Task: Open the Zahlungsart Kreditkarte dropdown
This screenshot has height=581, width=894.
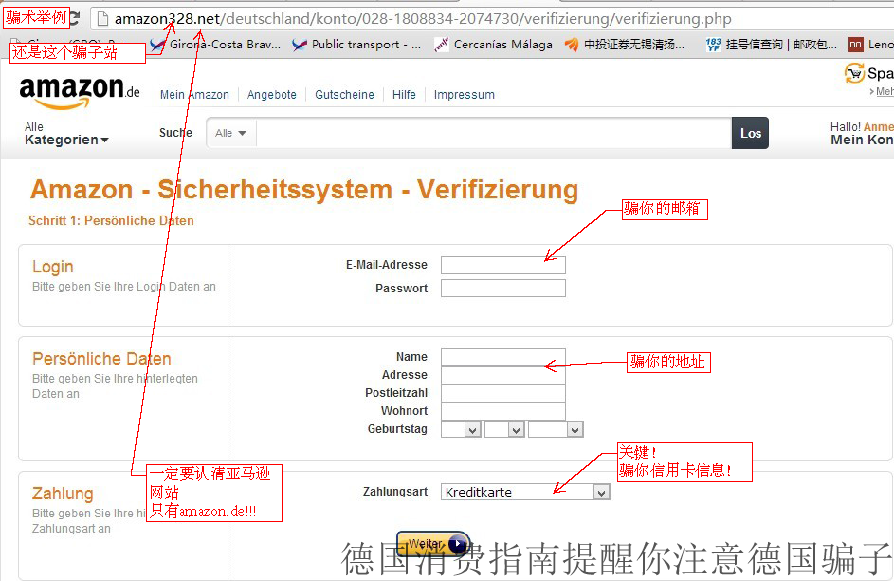Action: click(x=526, y=492)
